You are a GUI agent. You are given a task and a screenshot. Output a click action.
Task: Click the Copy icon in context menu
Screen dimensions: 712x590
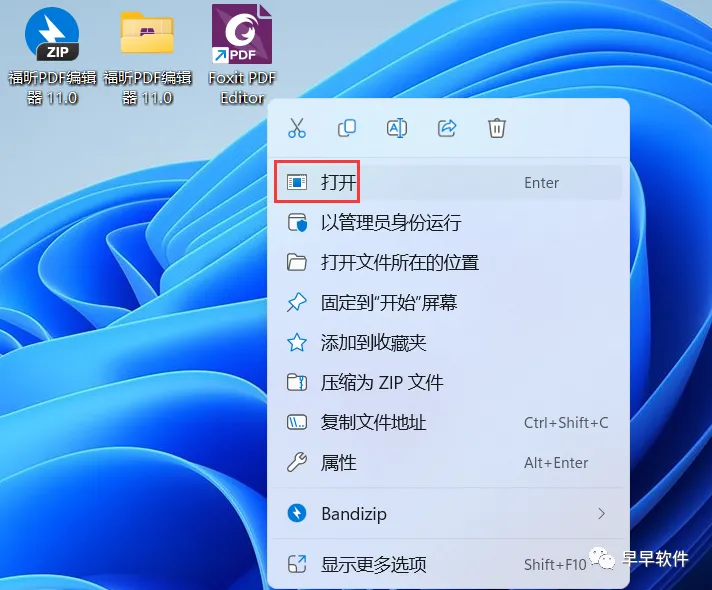347,128
